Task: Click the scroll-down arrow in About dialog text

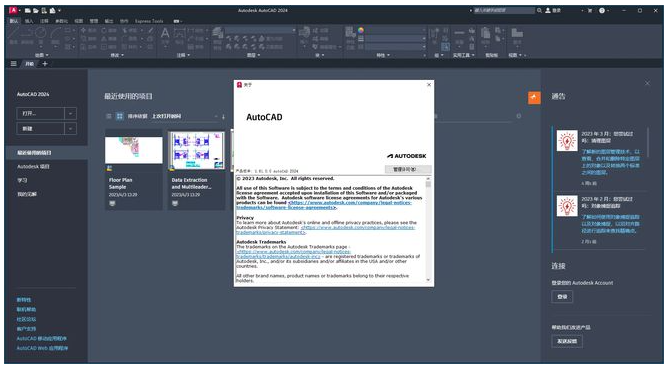Action: point(428,280)
